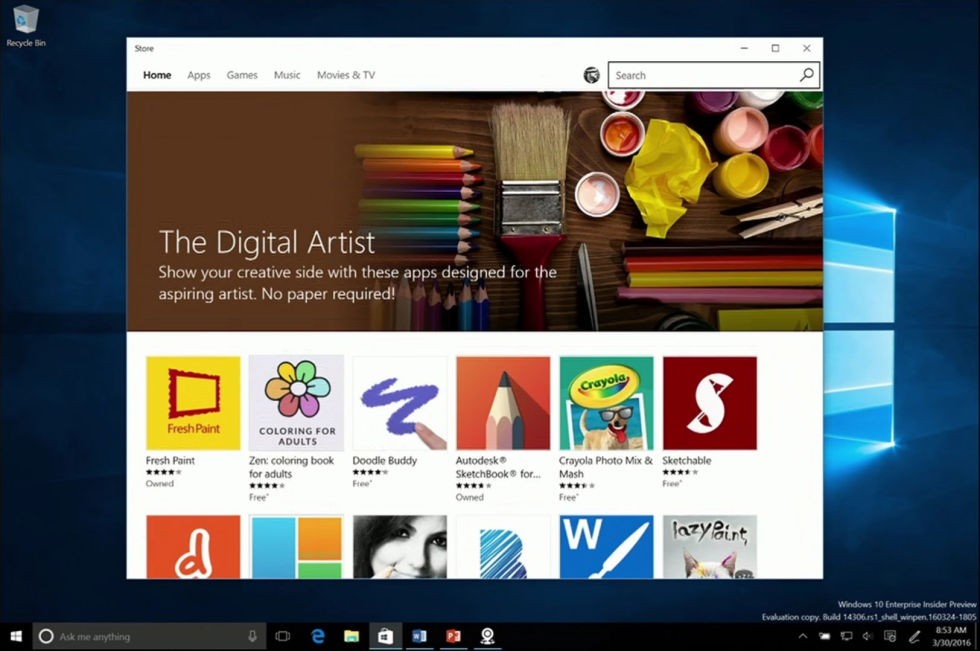Minimize the Store window
Screen dimensions: 980x651
[x=744, y=48]
